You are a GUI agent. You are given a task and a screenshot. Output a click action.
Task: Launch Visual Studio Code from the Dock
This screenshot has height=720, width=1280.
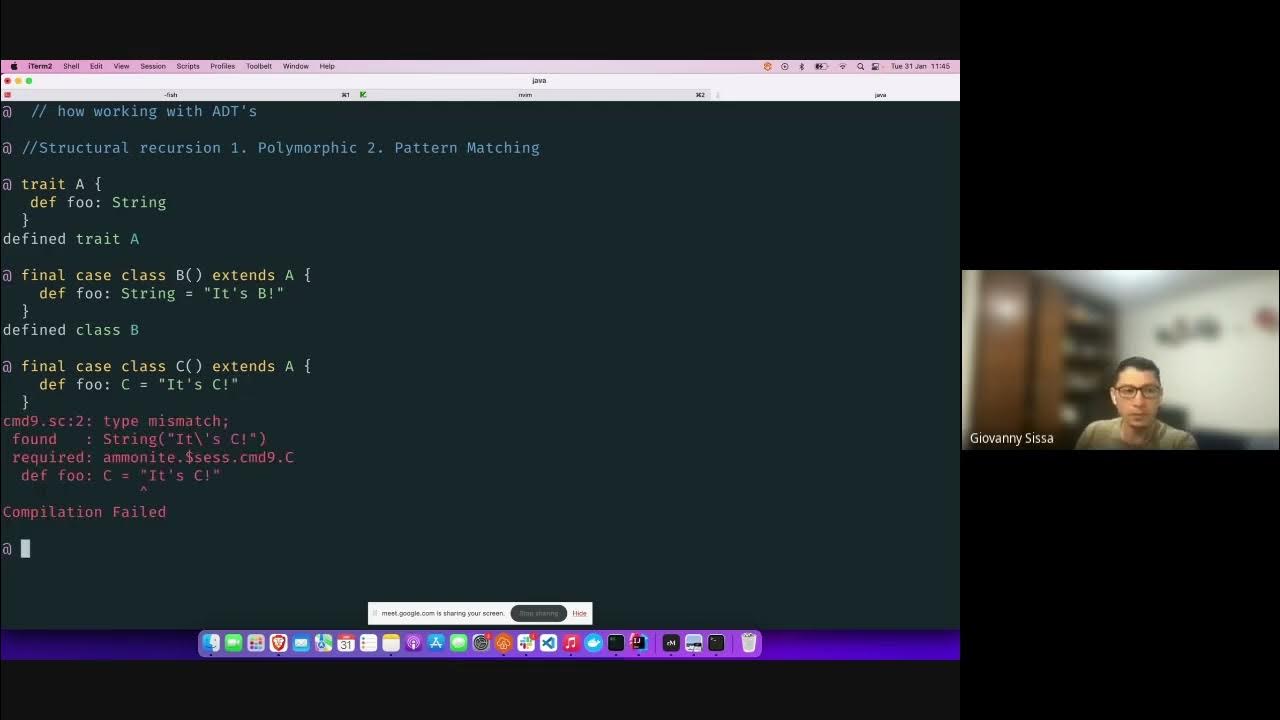[548, 643]
